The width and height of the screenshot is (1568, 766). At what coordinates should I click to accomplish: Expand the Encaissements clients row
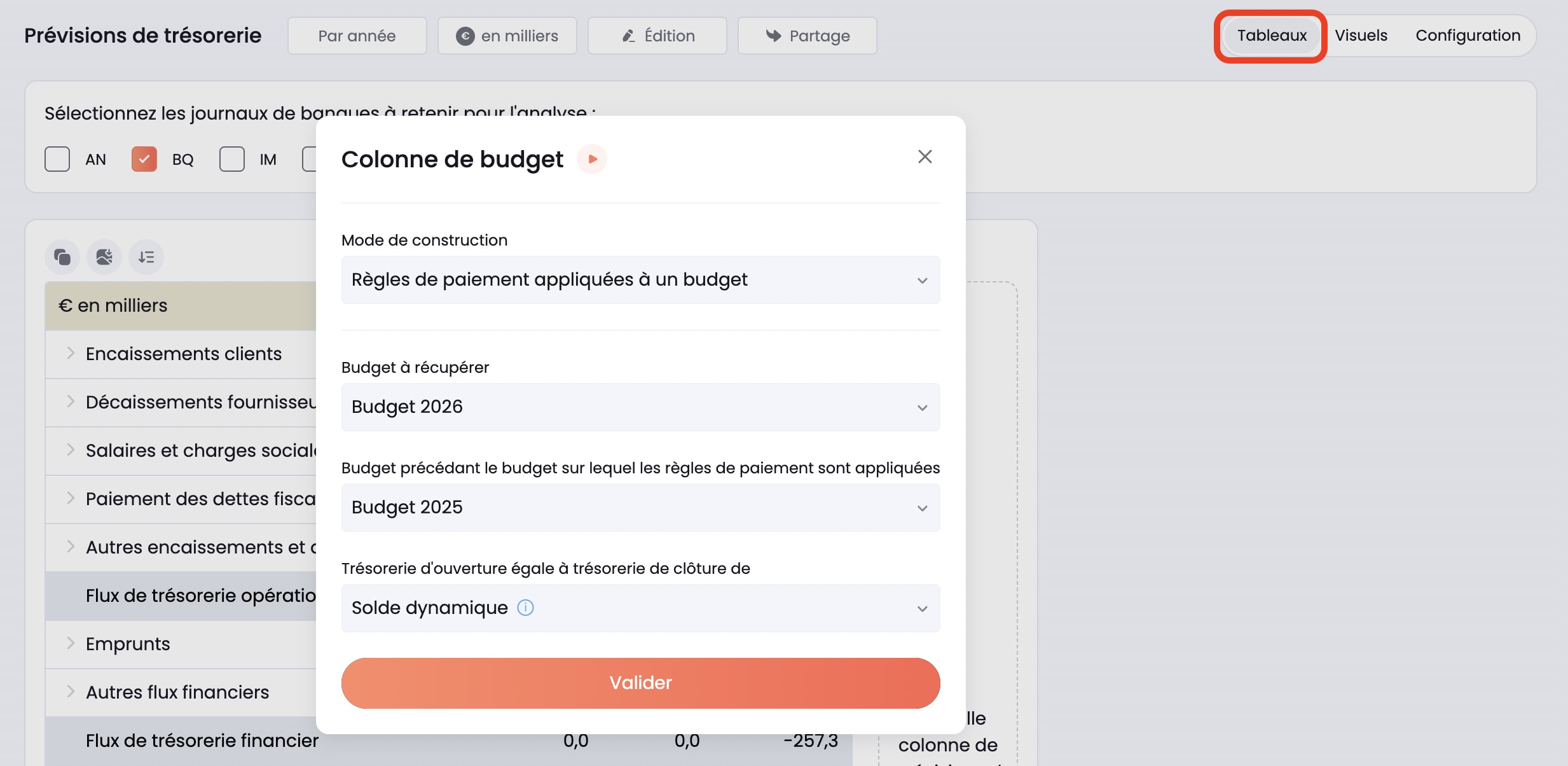click(70, 354)
